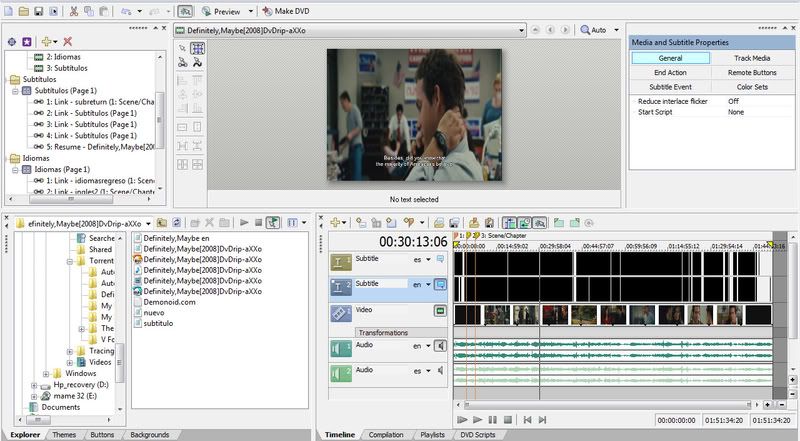This screenshot has width=800, height=441.
Task: Click the '3: Scene/Chapter' marker on the timeline
Action: [503, 236]
